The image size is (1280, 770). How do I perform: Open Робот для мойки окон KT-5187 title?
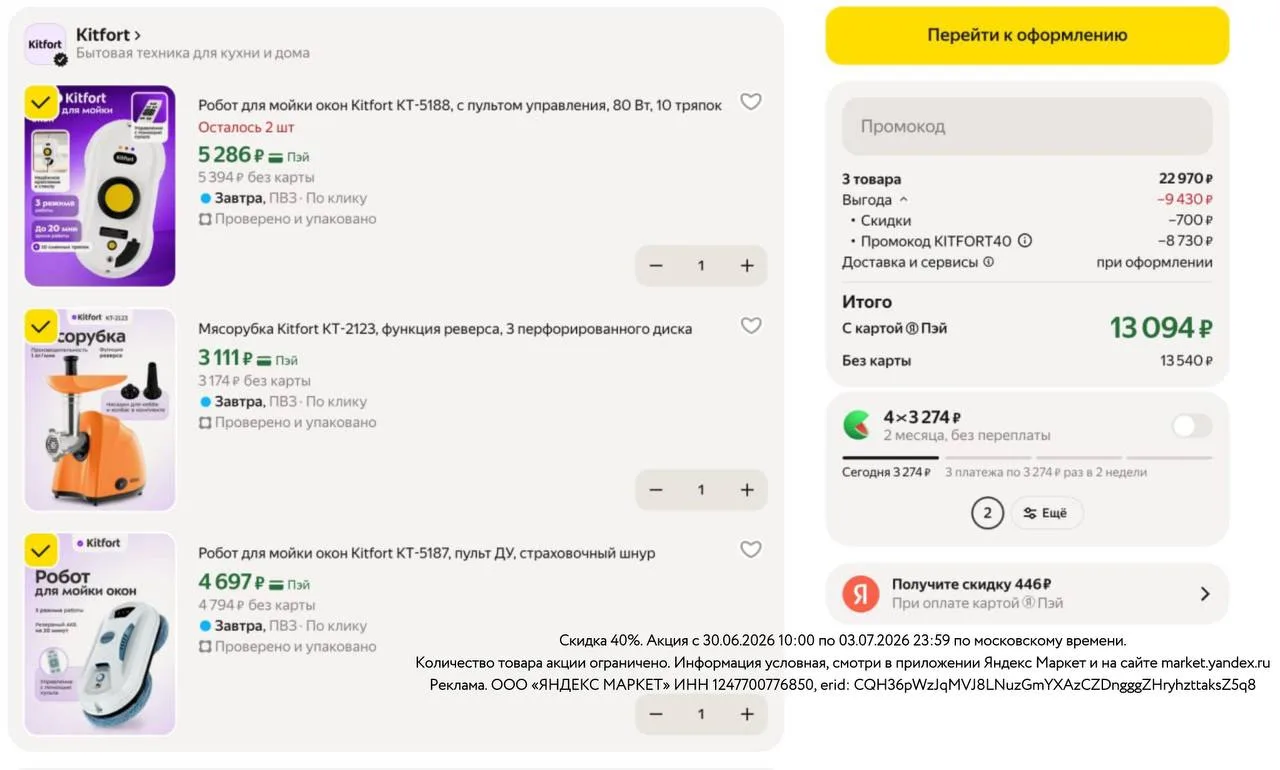[x=427, y=553]
